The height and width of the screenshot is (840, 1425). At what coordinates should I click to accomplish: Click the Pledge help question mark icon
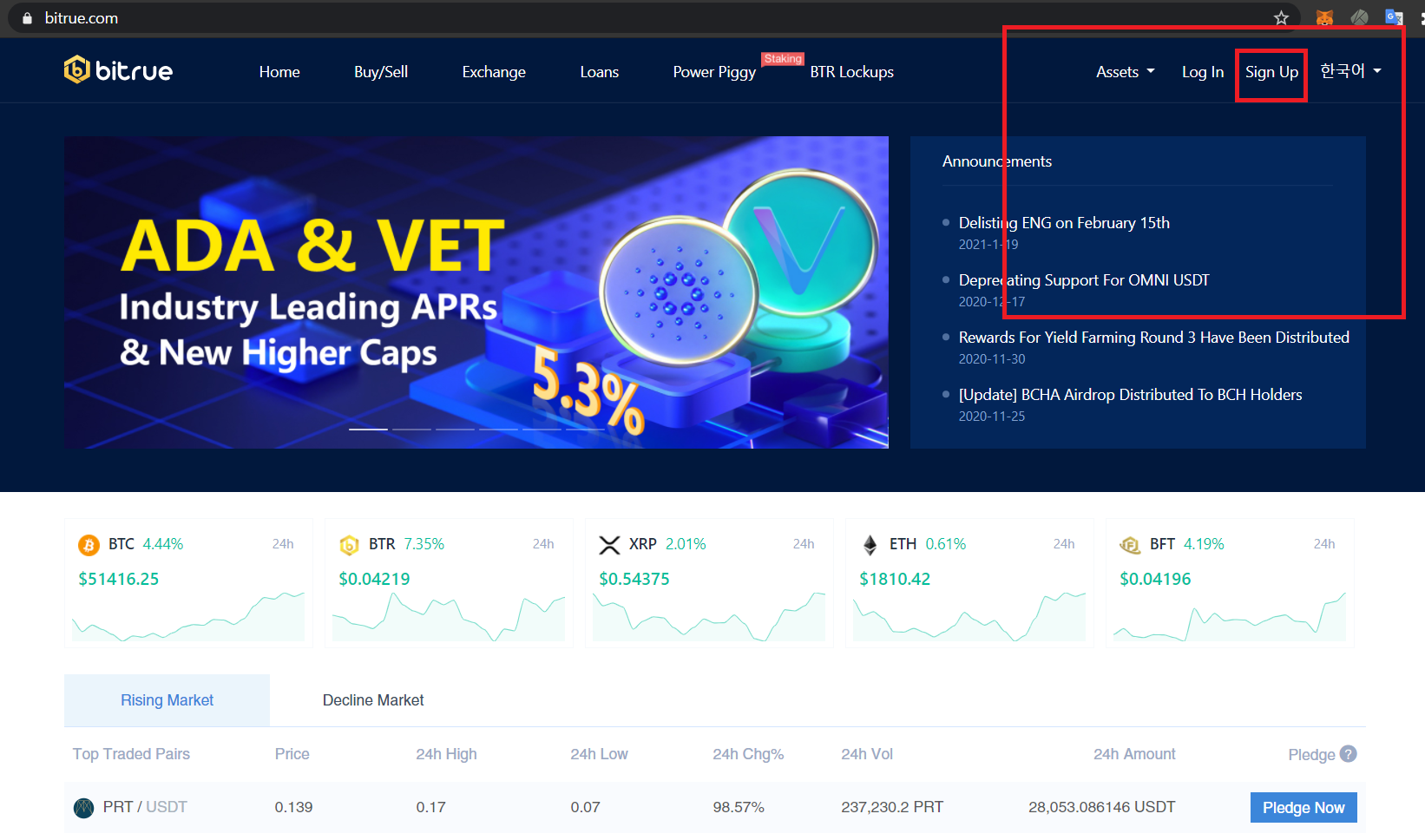pos(1348,754)
